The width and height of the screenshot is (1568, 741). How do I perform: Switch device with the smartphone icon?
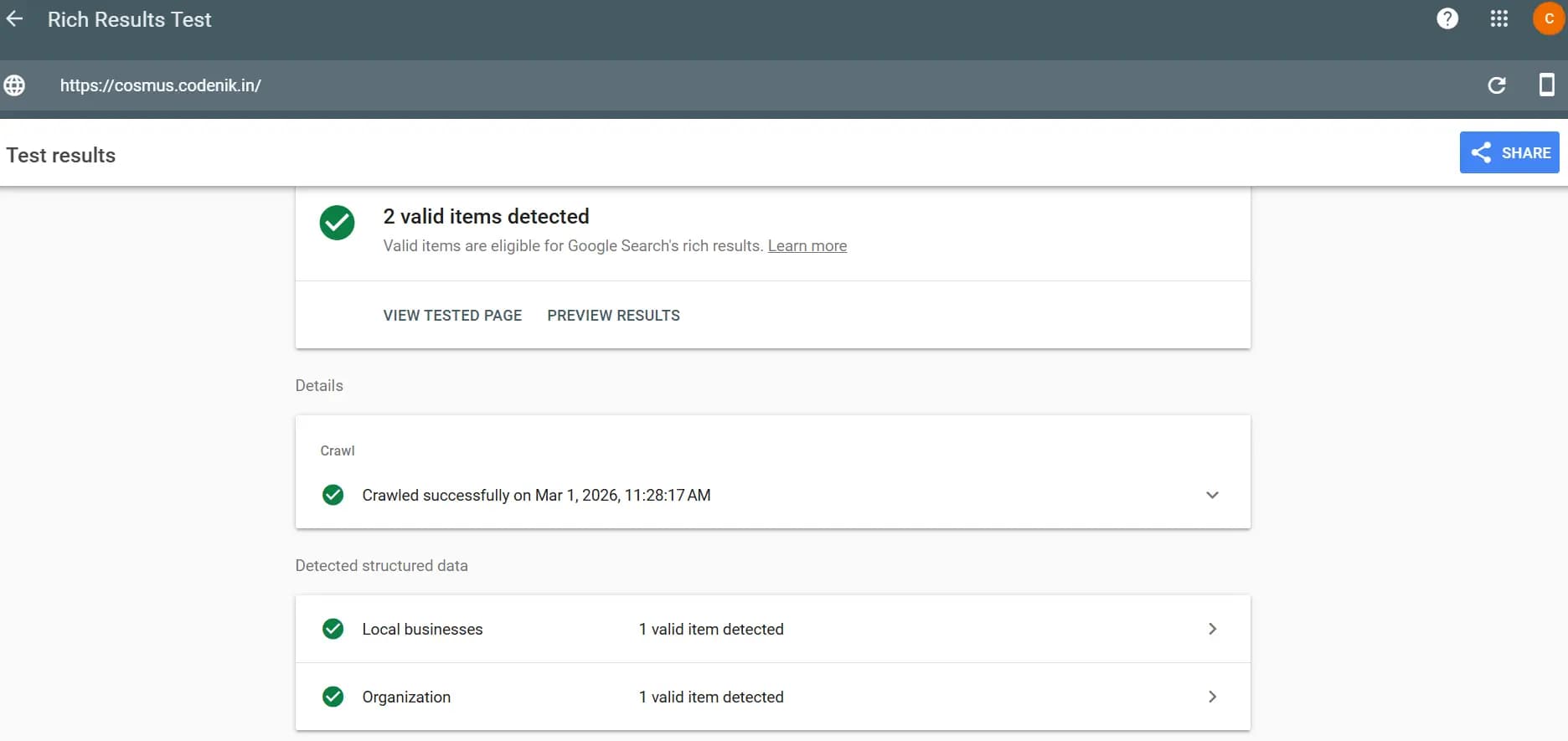[x=1547, y=85]
